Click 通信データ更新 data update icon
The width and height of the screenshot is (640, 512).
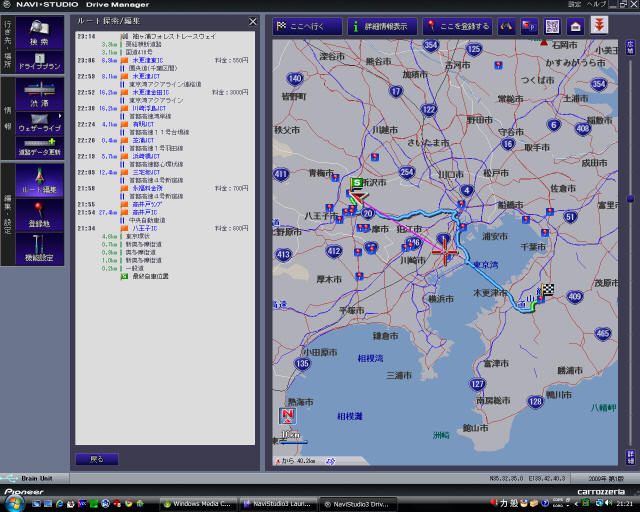tap(40, 147)
